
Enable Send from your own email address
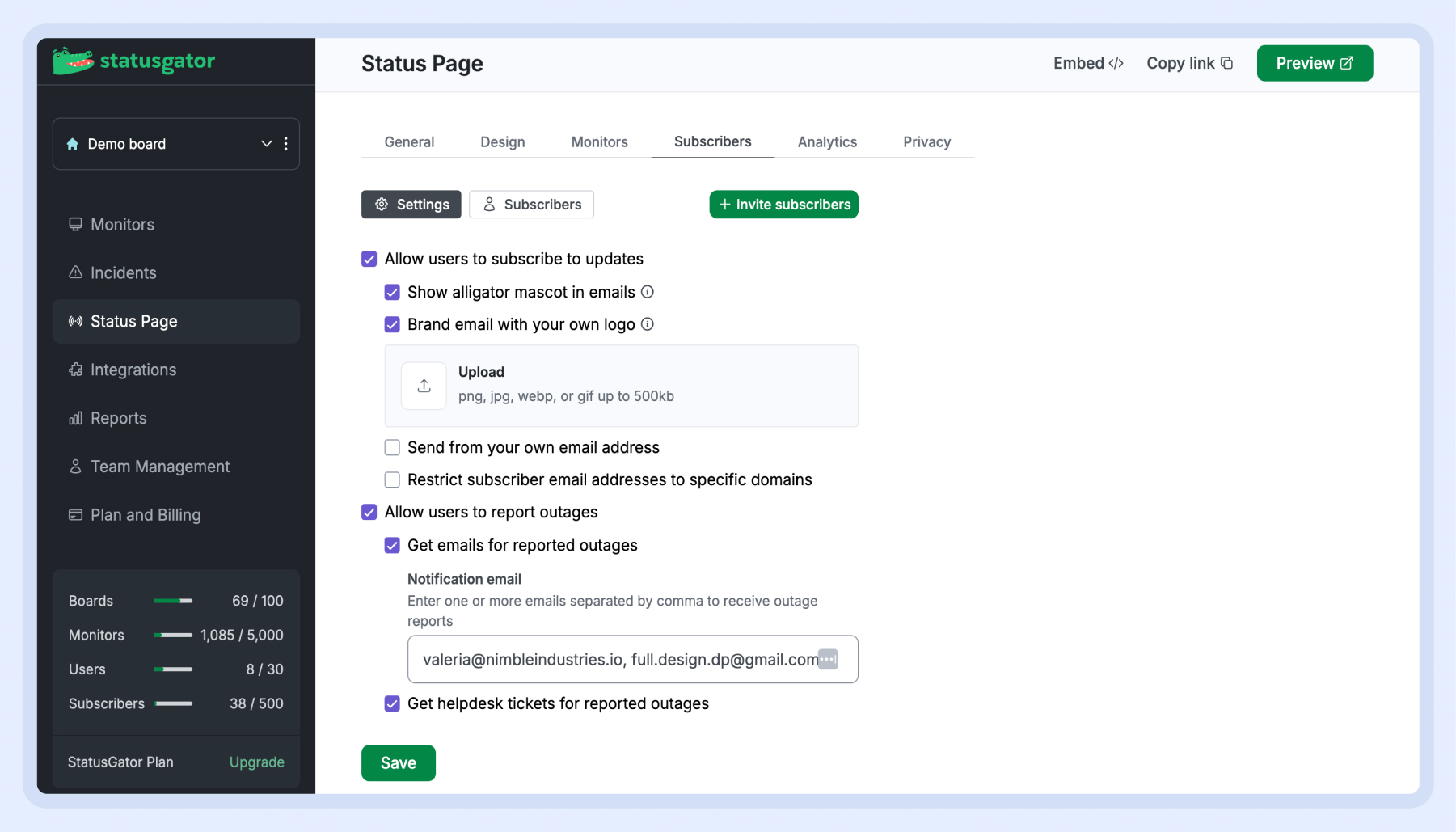[392, 447]
